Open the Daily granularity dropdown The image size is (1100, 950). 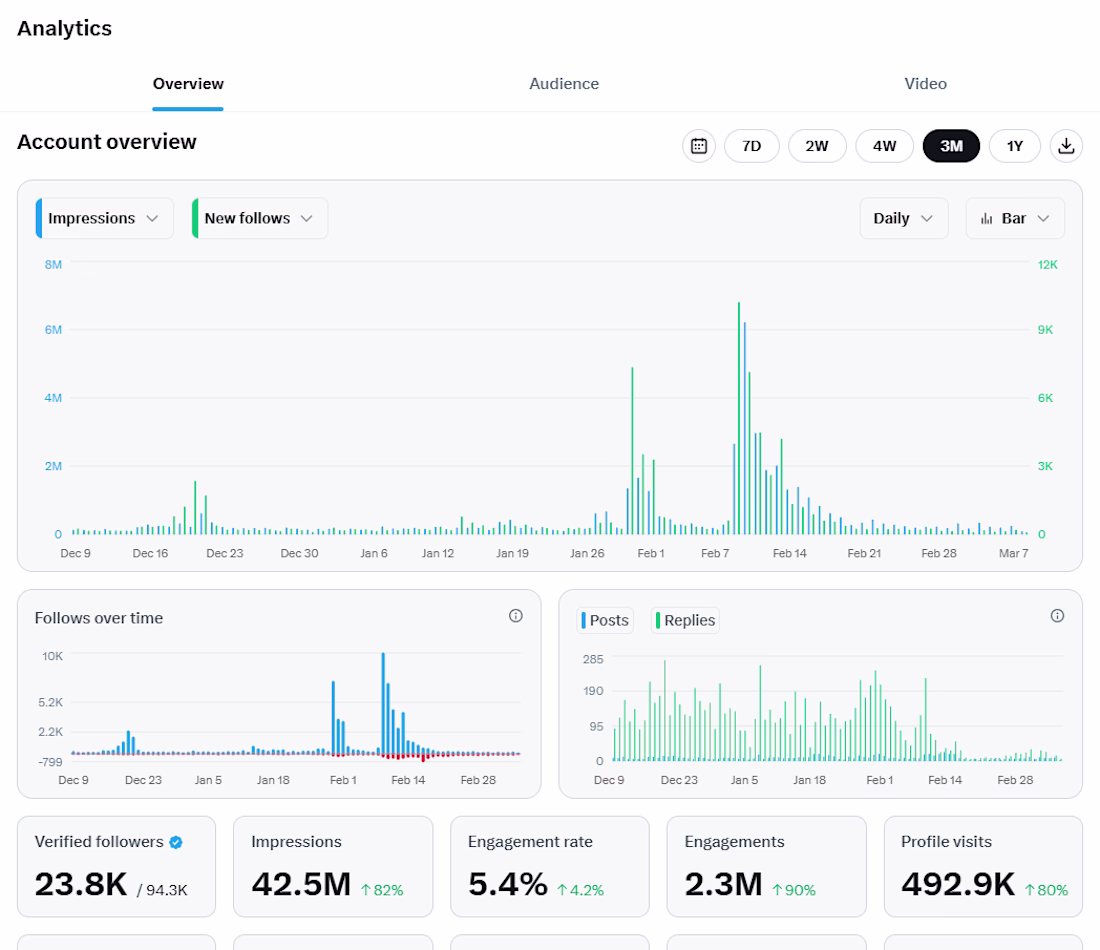pos(904,218)
